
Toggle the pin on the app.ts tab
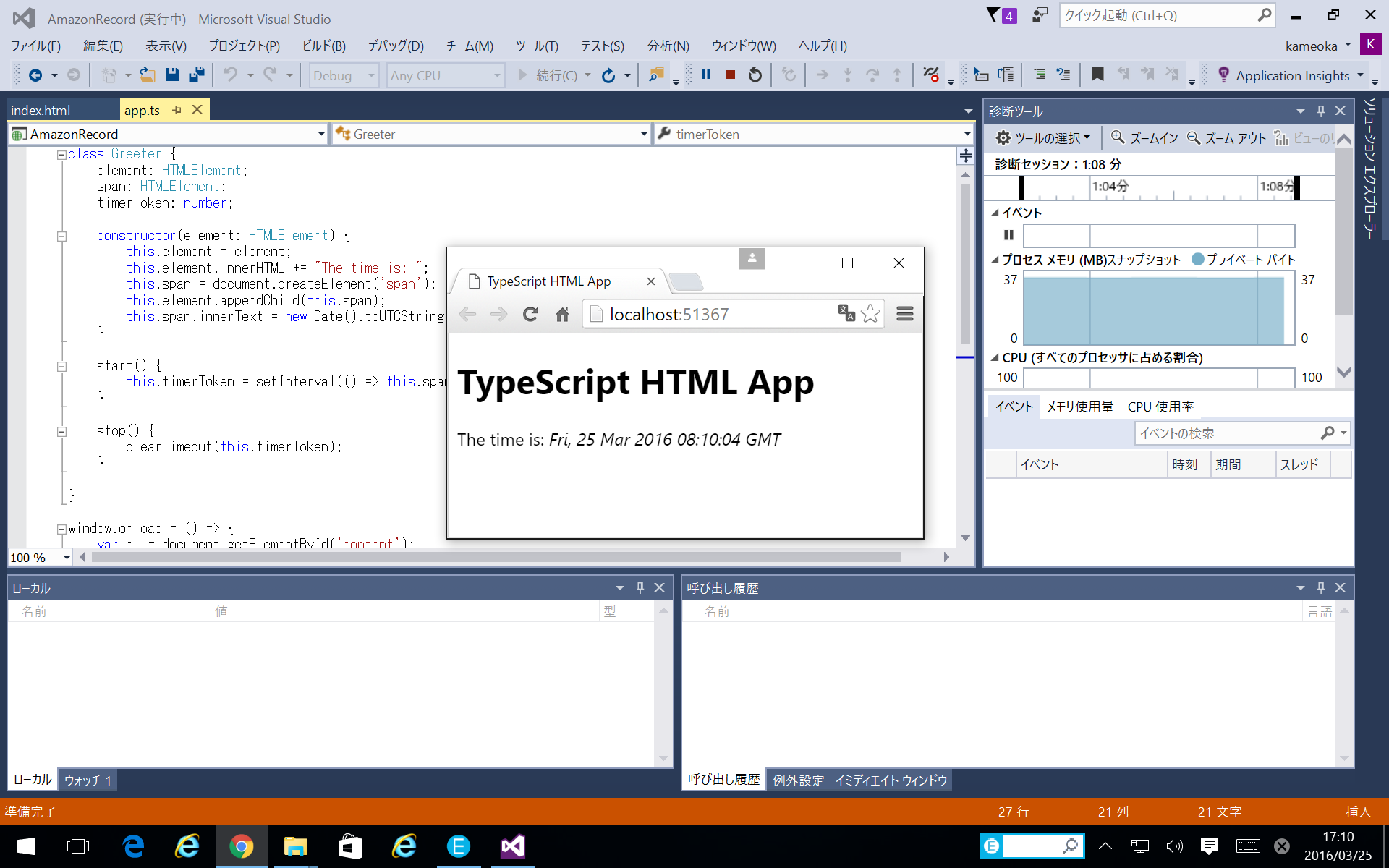pos(177,110)
